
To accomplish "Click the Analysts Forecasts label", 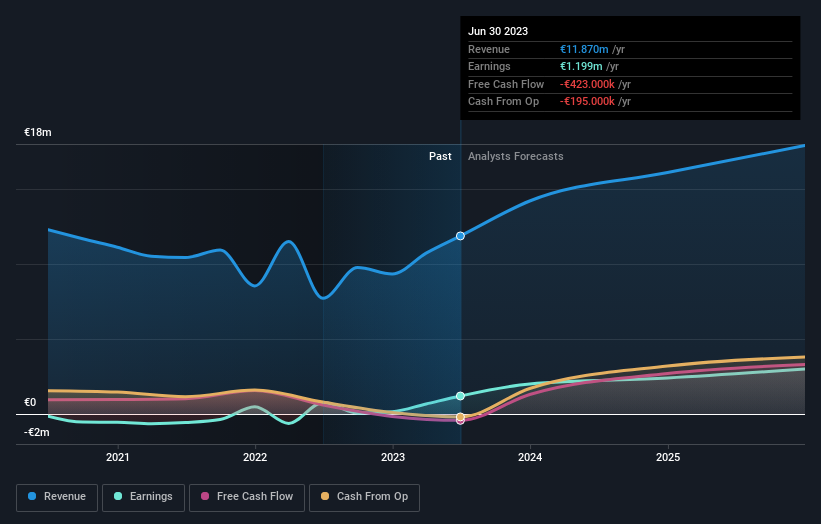I will point(516,156).
